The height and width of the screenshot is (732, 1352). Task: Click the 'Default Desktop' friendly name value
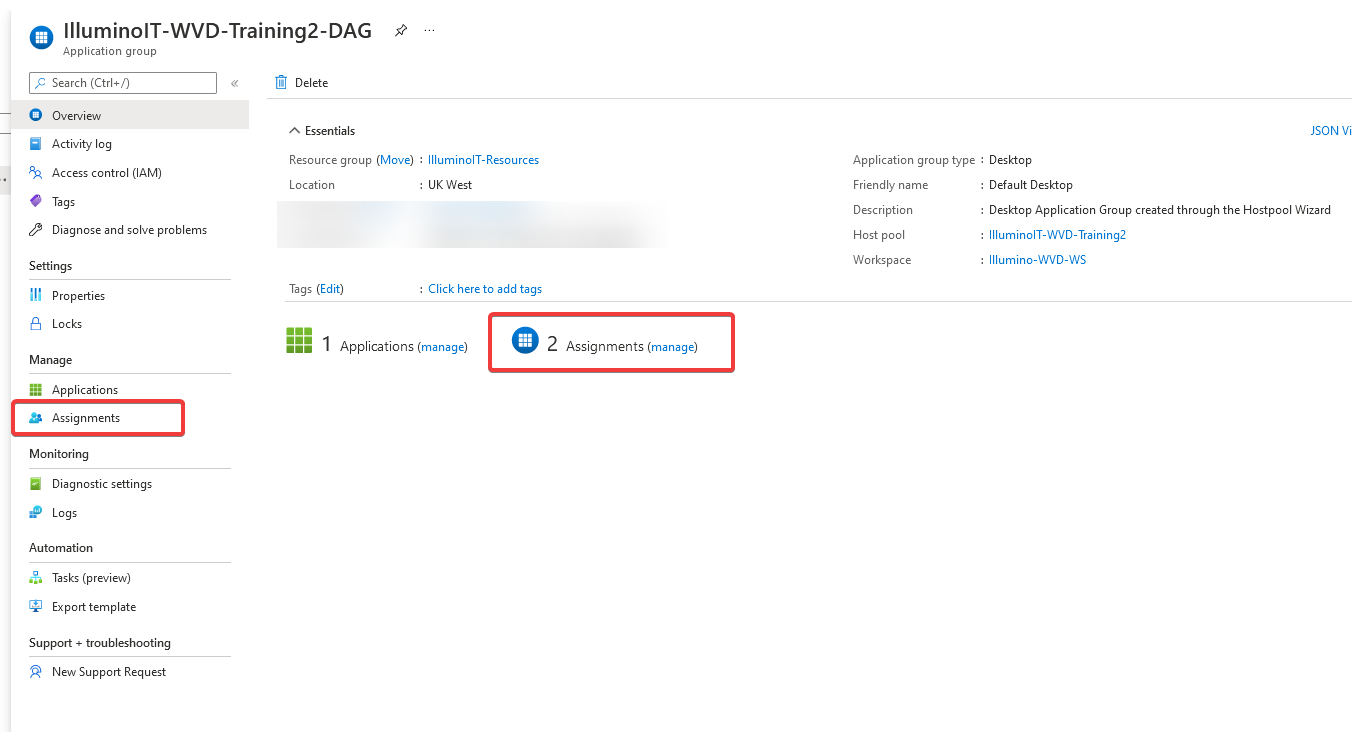click(x=1030, y=185)
